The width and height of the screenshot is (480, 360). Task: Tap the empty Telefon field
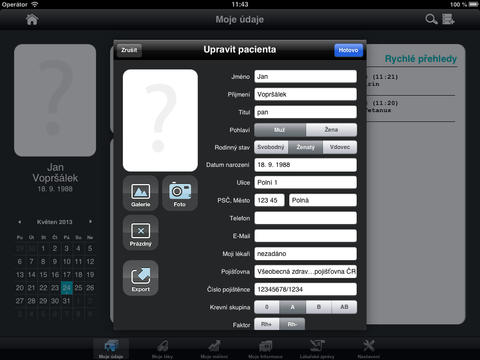(306, 218)
